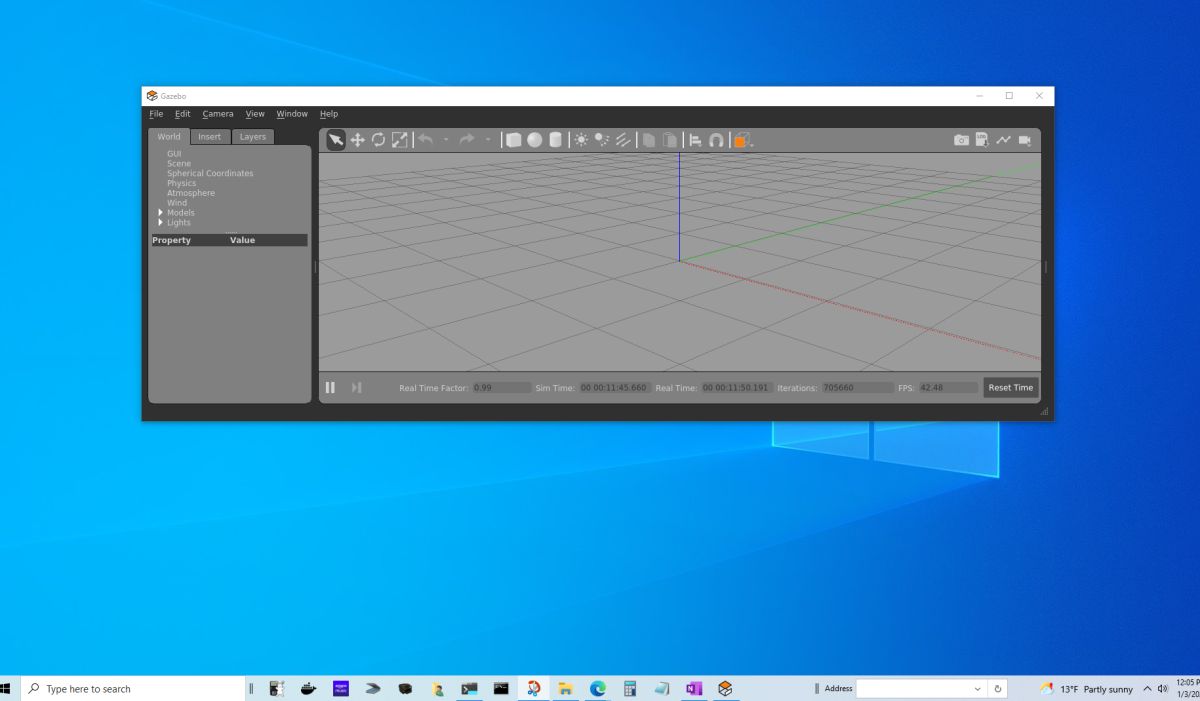Toggle the snap magnet tool
Screen dimensions: 1200x701
click(716, 140)
